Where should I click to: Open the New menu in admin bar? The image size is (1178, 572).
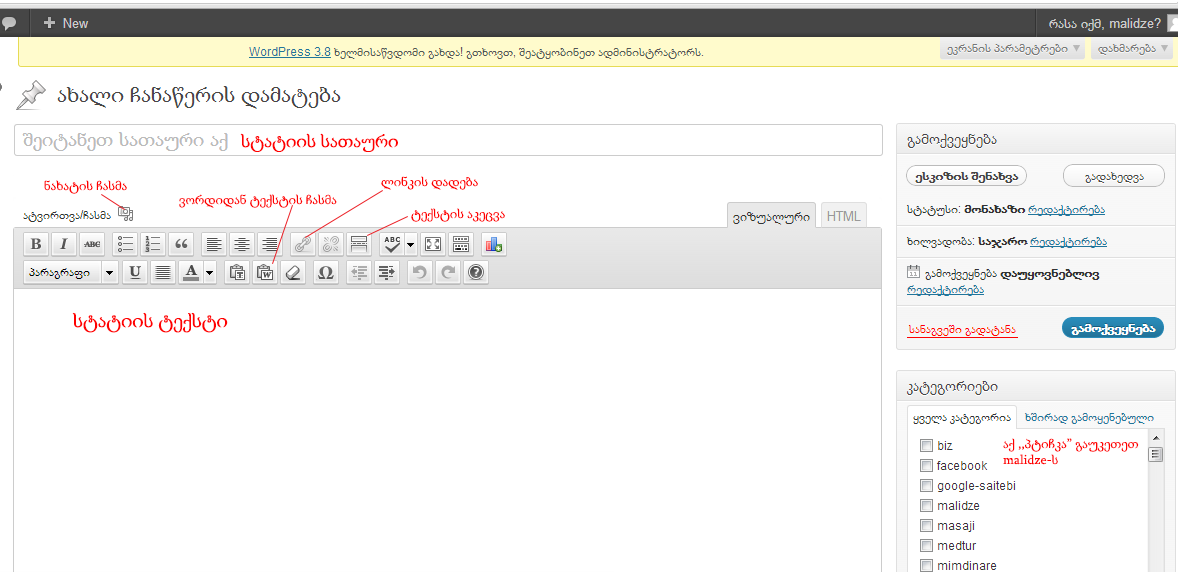[66, 23]
